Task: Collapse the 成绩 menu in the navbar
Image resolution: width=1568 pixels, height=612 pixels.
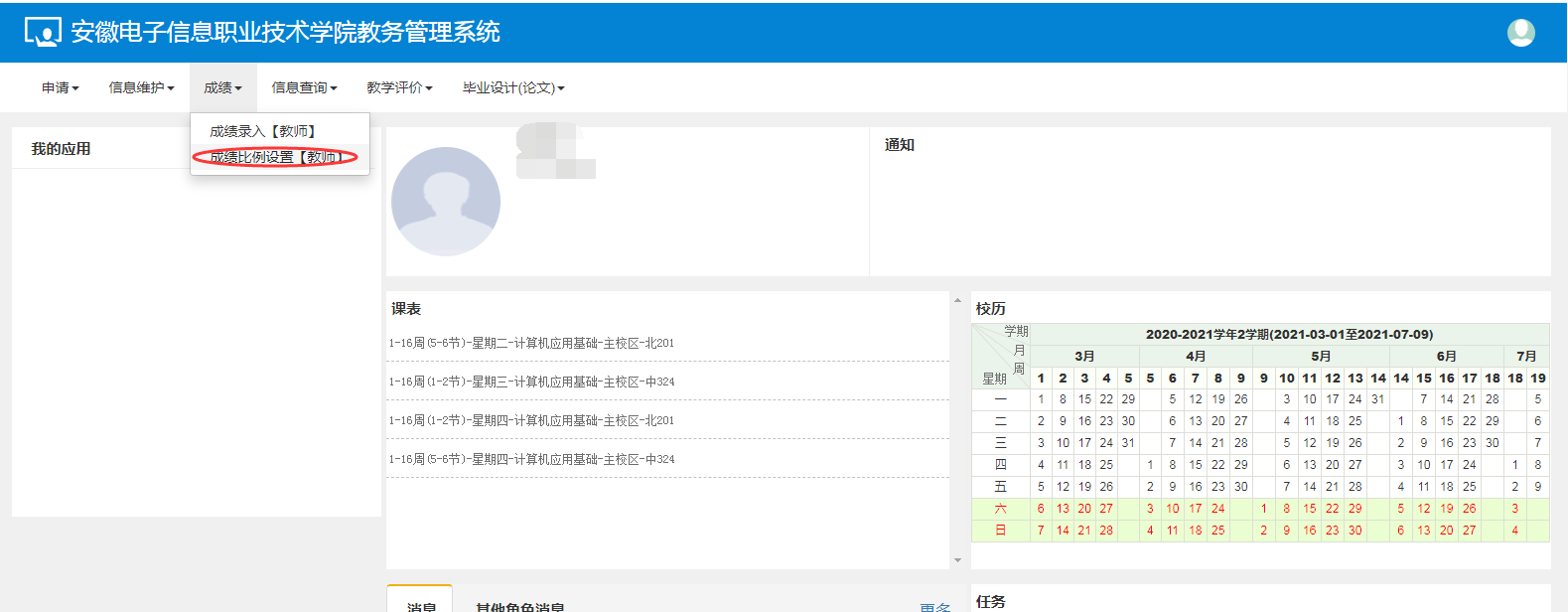Action: point(222,88)
